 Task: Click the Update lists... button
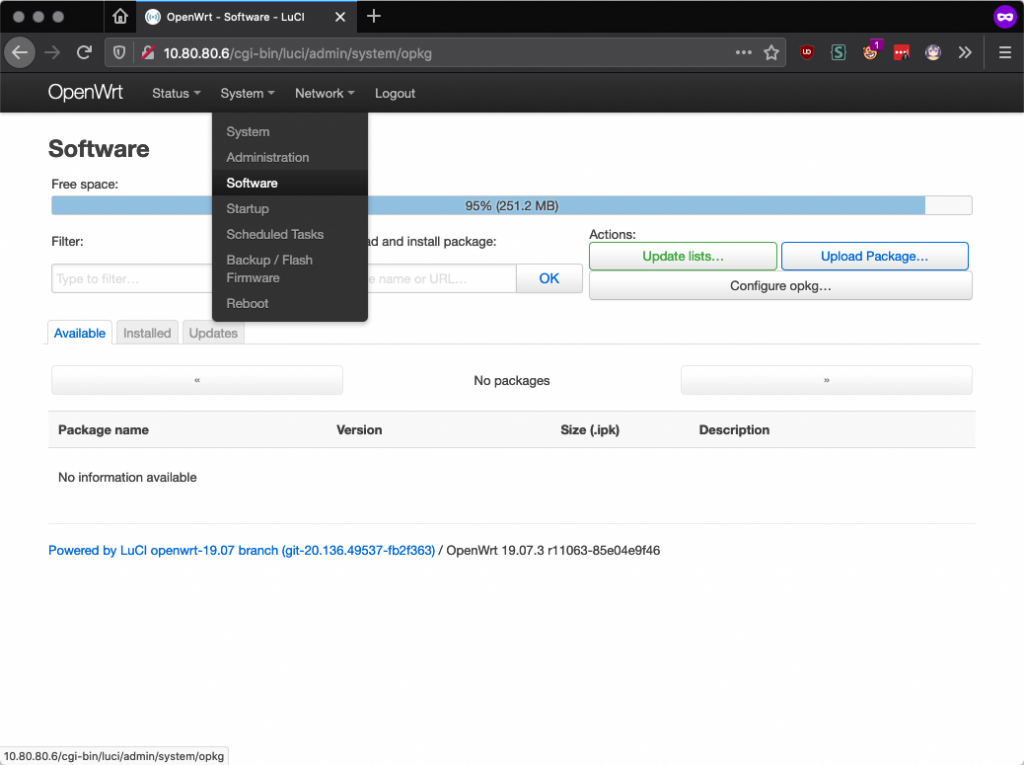click(x=682, y=256)
